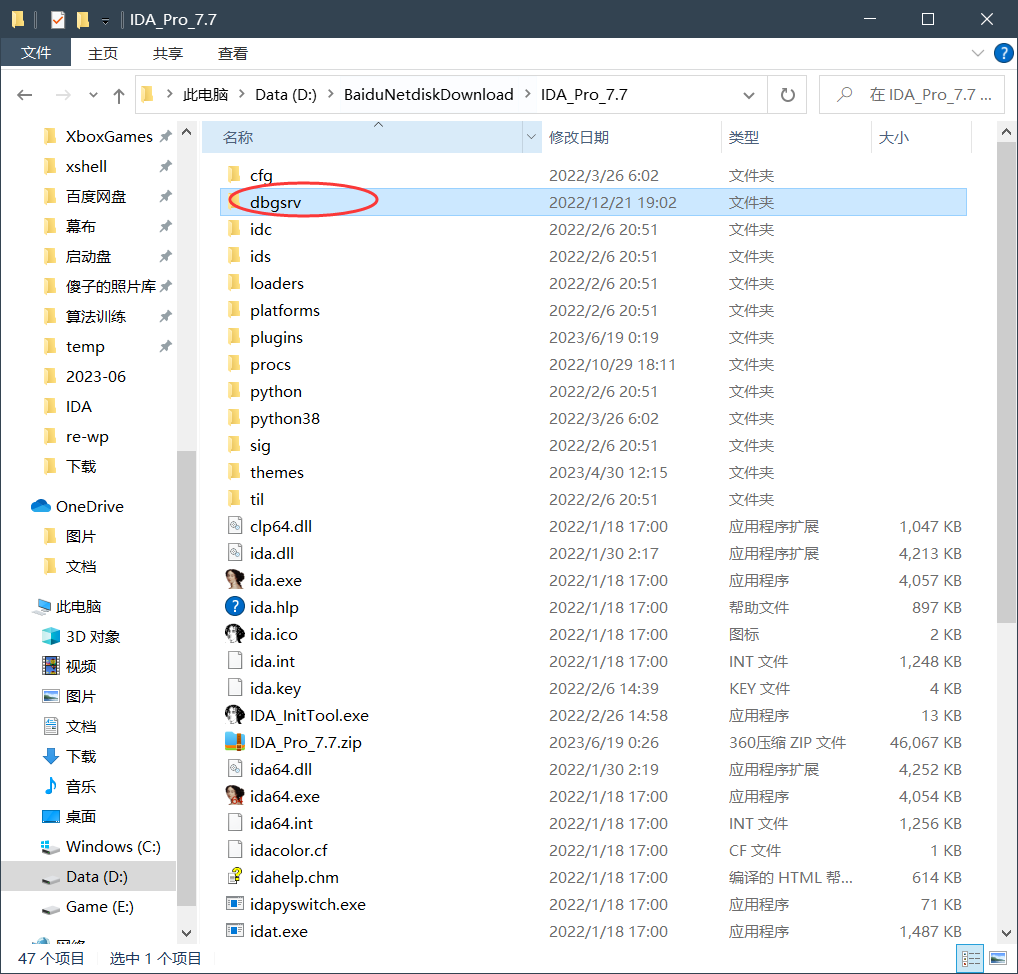
Task: Click the ida64.exe application icon
Action: tap(234, 796)
